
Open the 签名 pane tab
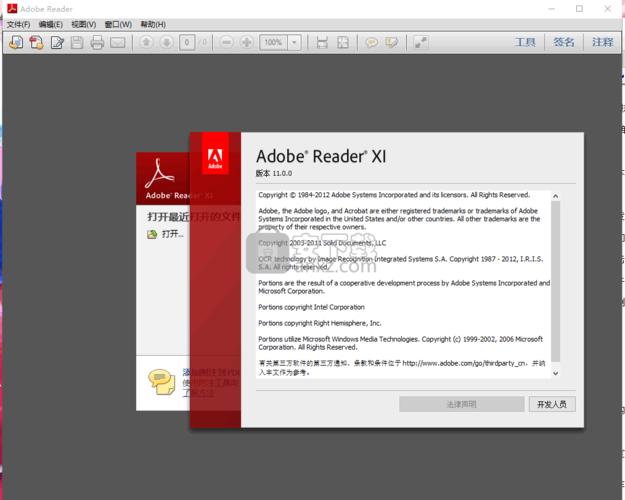click(564, 42)
